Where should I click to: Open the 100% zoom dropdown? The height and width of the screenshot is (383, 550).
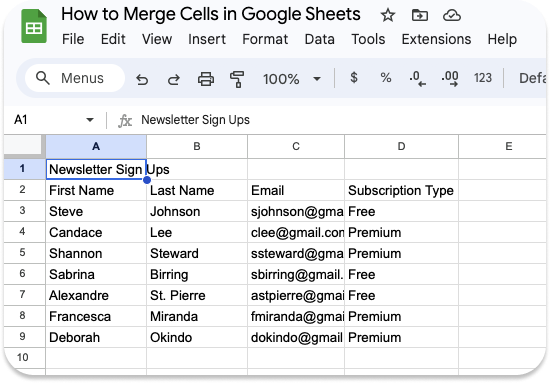point(292,79)
